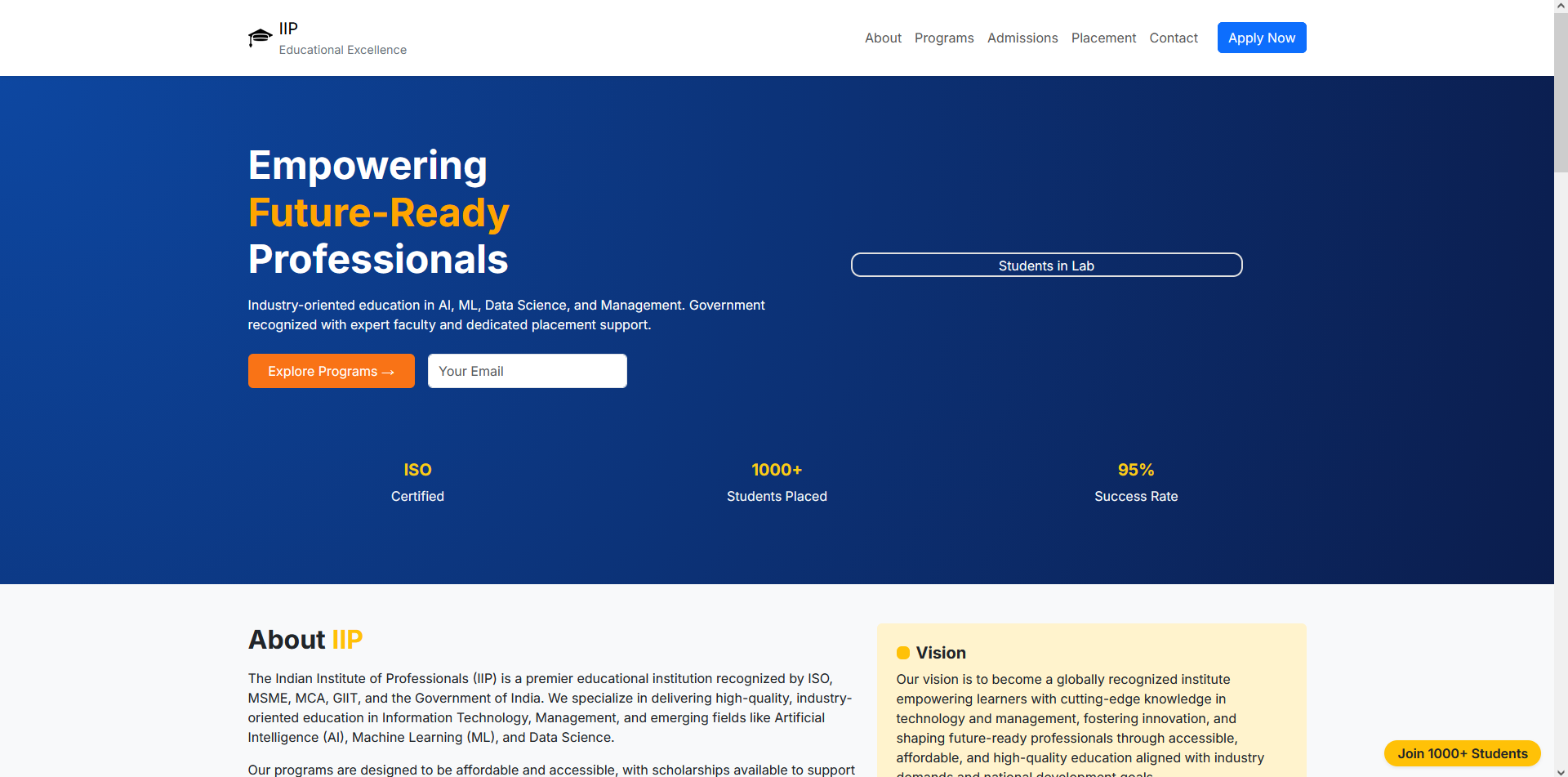Click the IIP brand name in header
The image size is (1568, 777).
[x=288, y=29]
